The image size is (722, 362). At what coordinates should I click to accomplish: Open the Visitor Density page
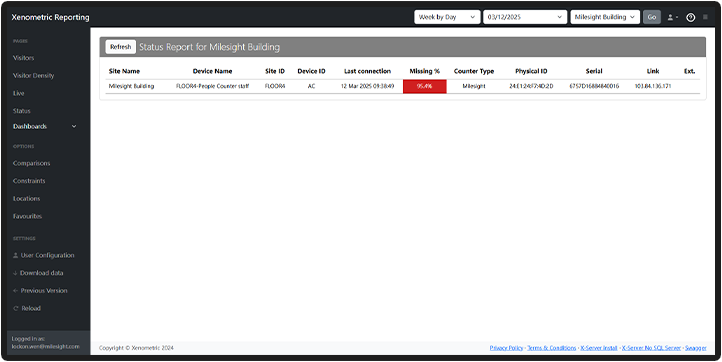pos(33,76)
